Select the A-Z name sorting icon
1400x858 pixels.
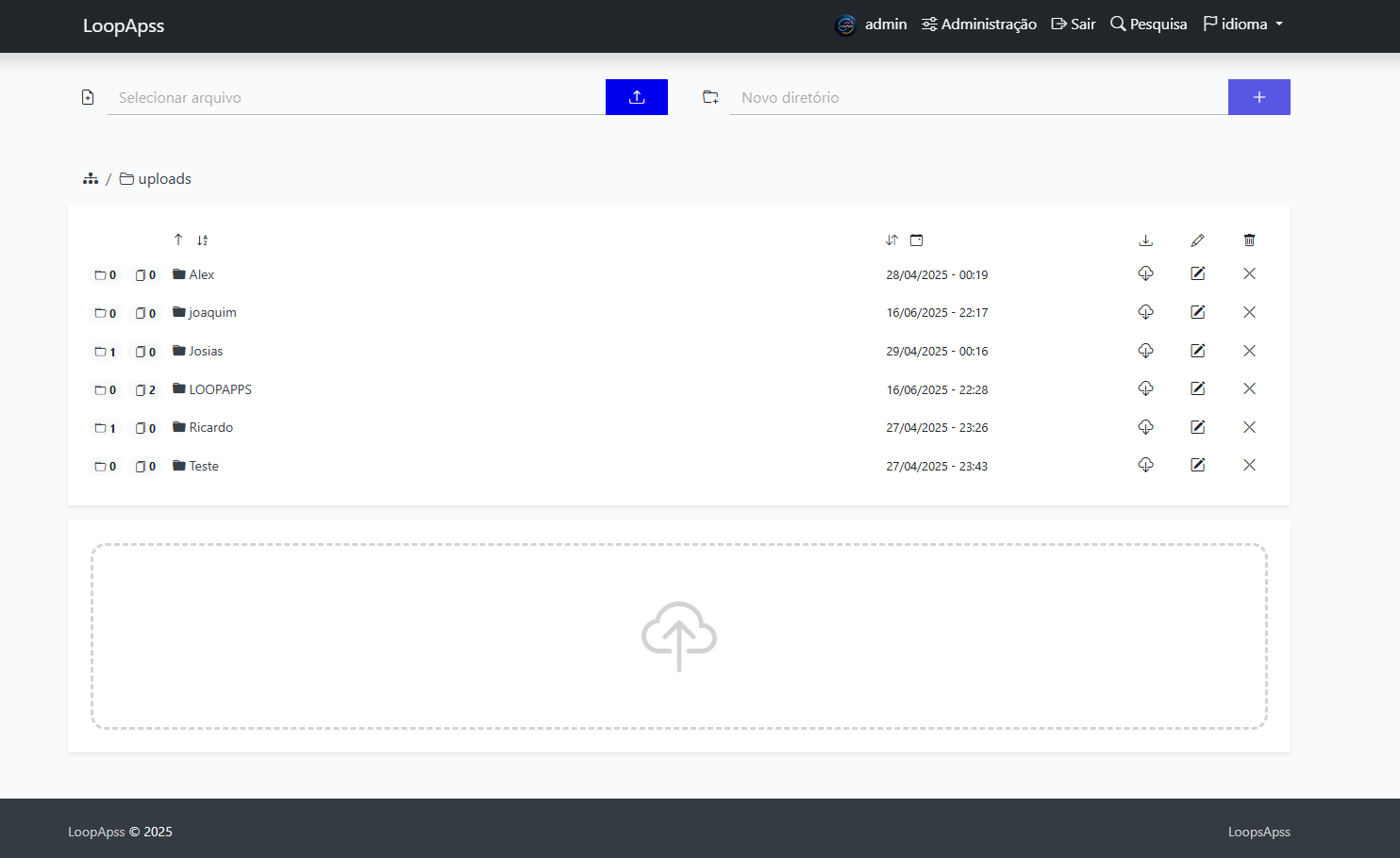point(202,240)
